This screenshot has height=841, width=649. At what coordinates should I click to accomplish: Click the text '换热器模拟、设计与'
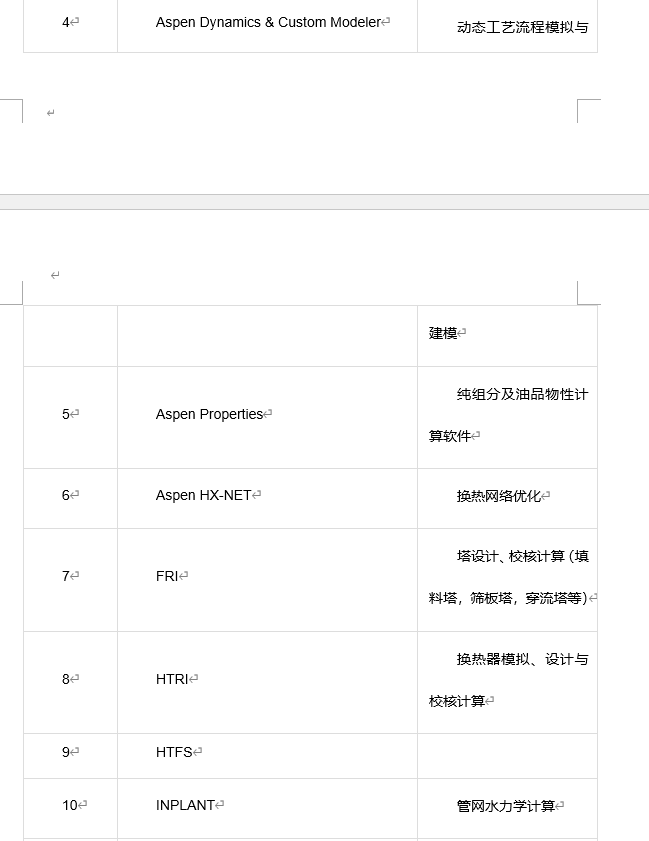click(x=522, y=659)
